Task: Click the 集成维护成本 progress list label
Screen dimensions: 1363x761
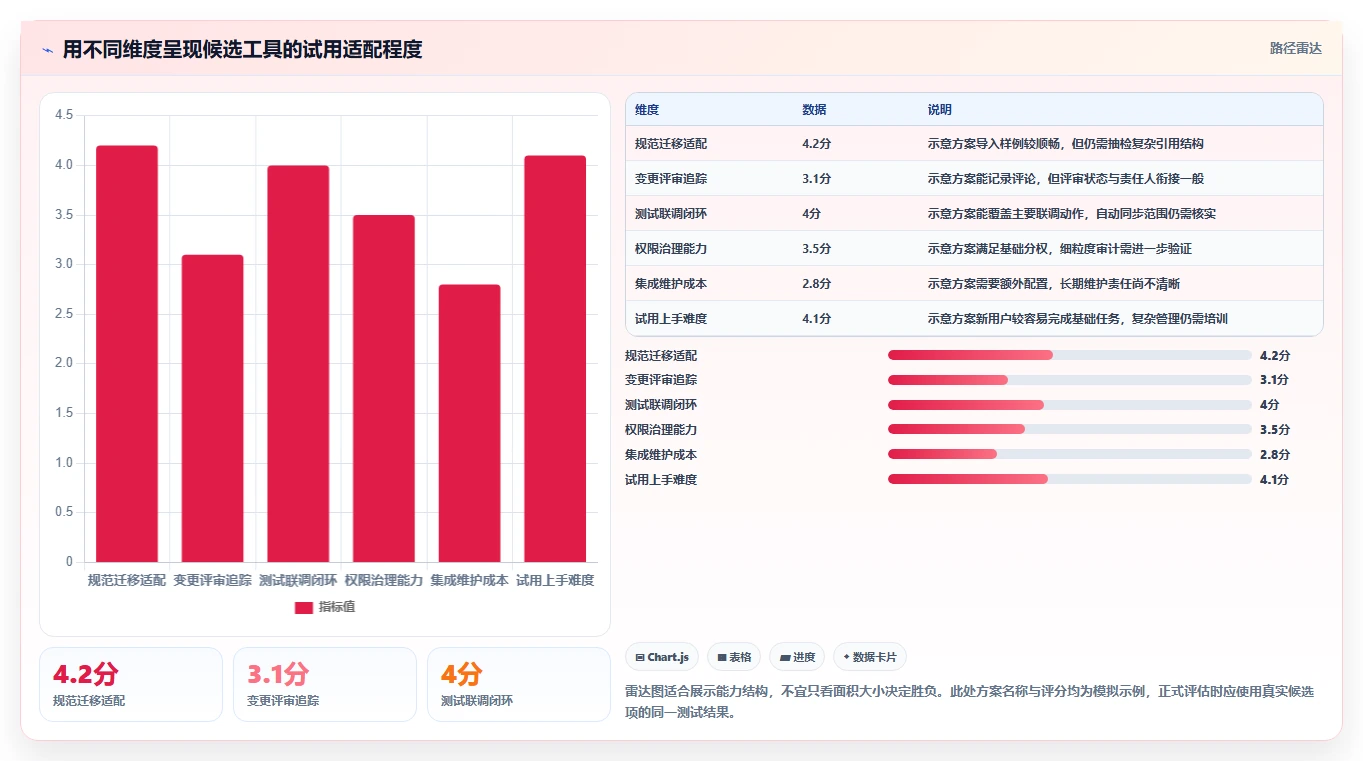Action: 661,454
